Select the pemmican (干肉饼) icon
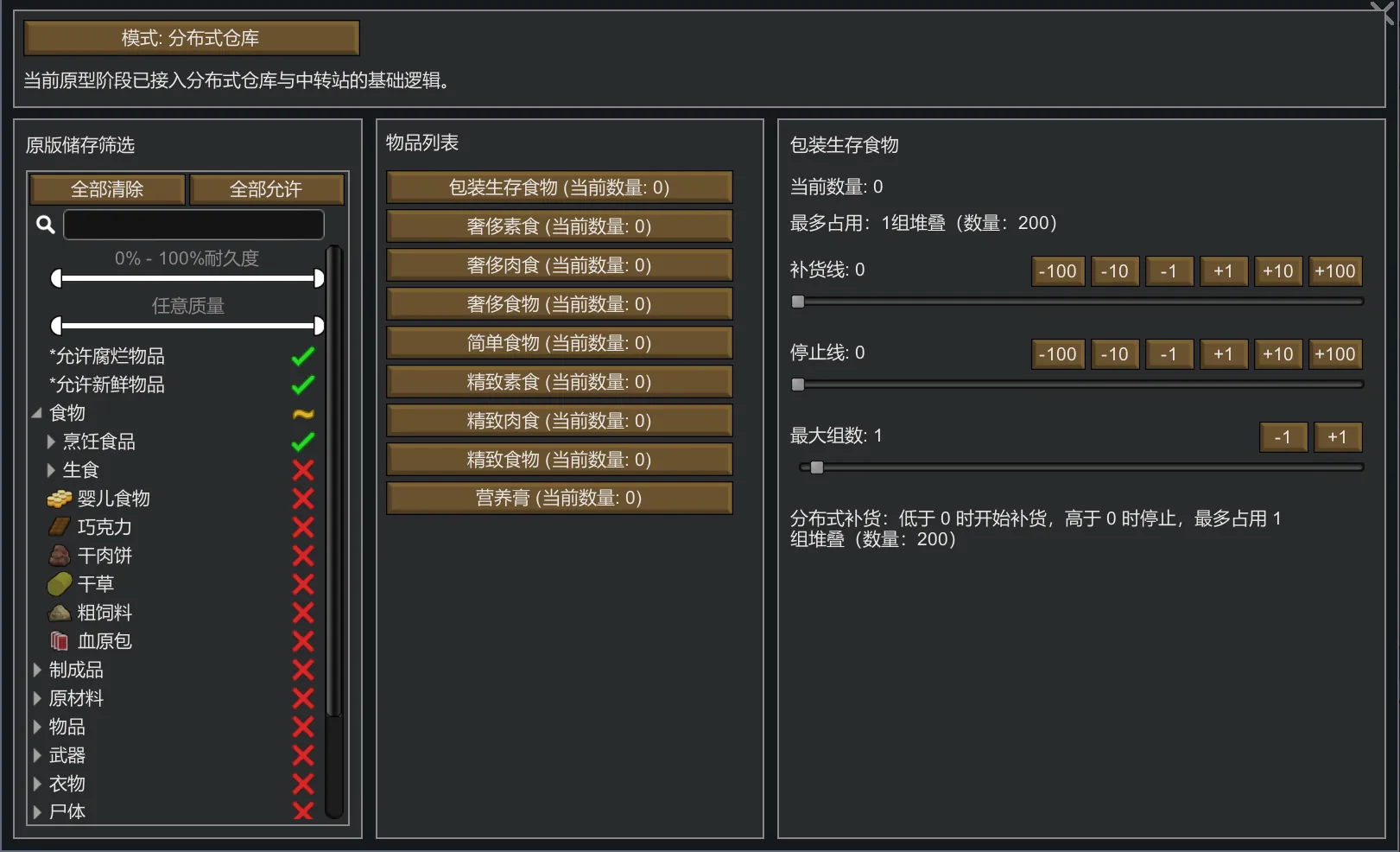This screenshot has width=1400, height=852. pyautogui.click(x=59, y=556)
